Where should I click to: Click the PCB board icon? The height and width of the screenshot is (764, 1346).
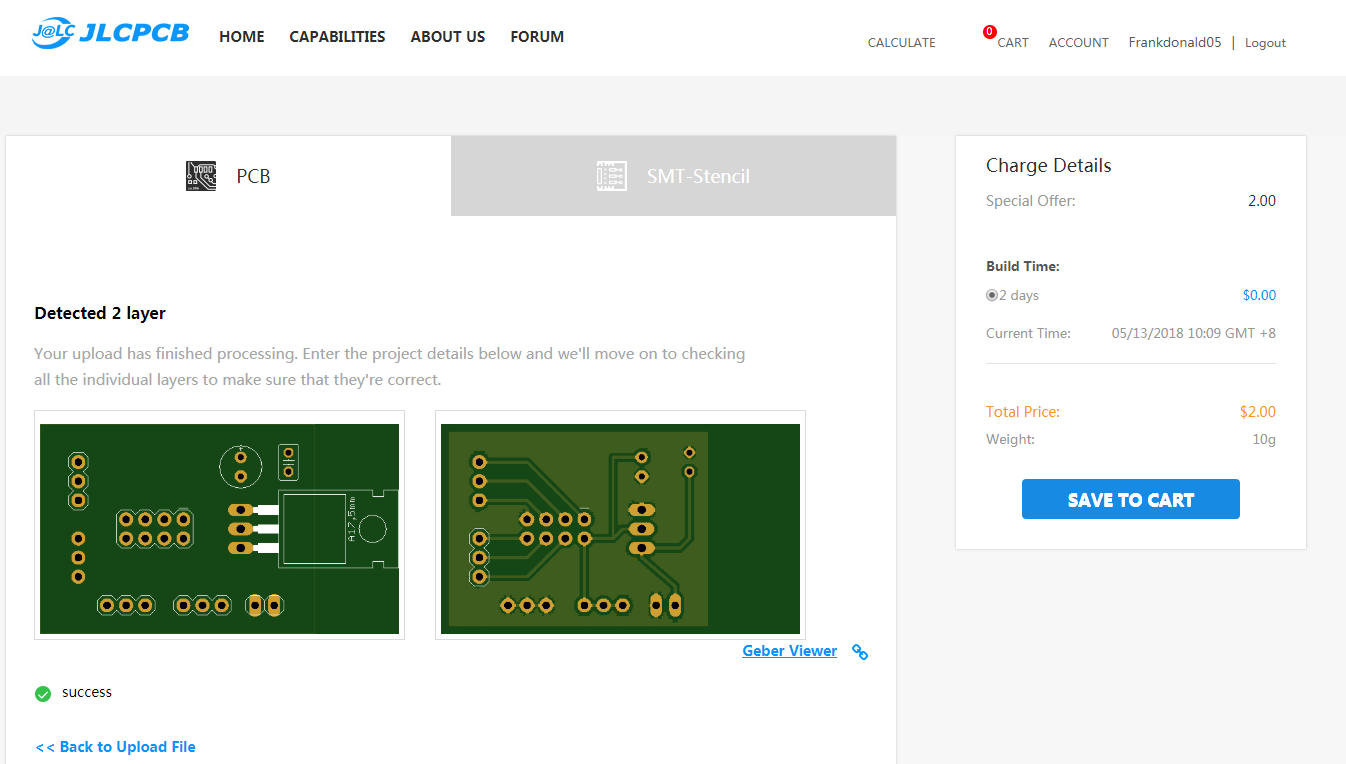tap(201, 176)
